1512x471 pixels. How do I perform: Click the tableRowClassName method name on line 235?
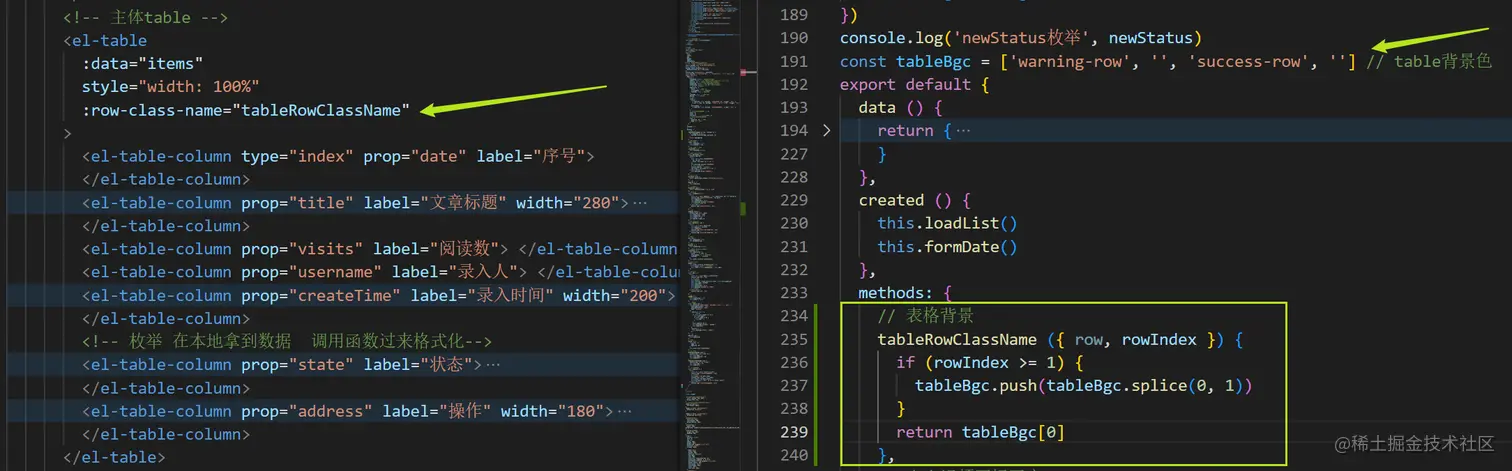957,339
